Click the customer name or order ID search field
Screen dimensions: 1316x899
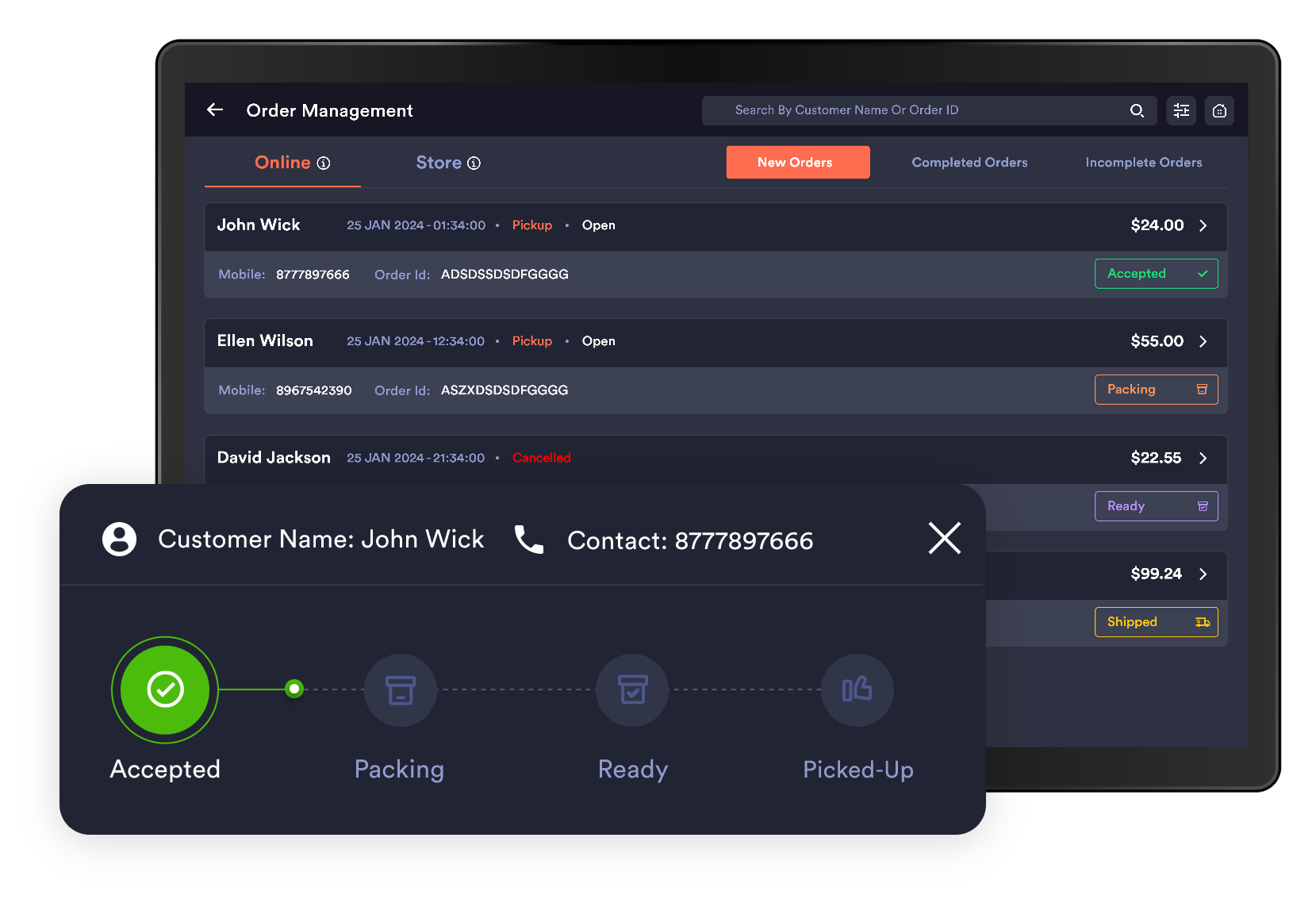coord(912,110)
